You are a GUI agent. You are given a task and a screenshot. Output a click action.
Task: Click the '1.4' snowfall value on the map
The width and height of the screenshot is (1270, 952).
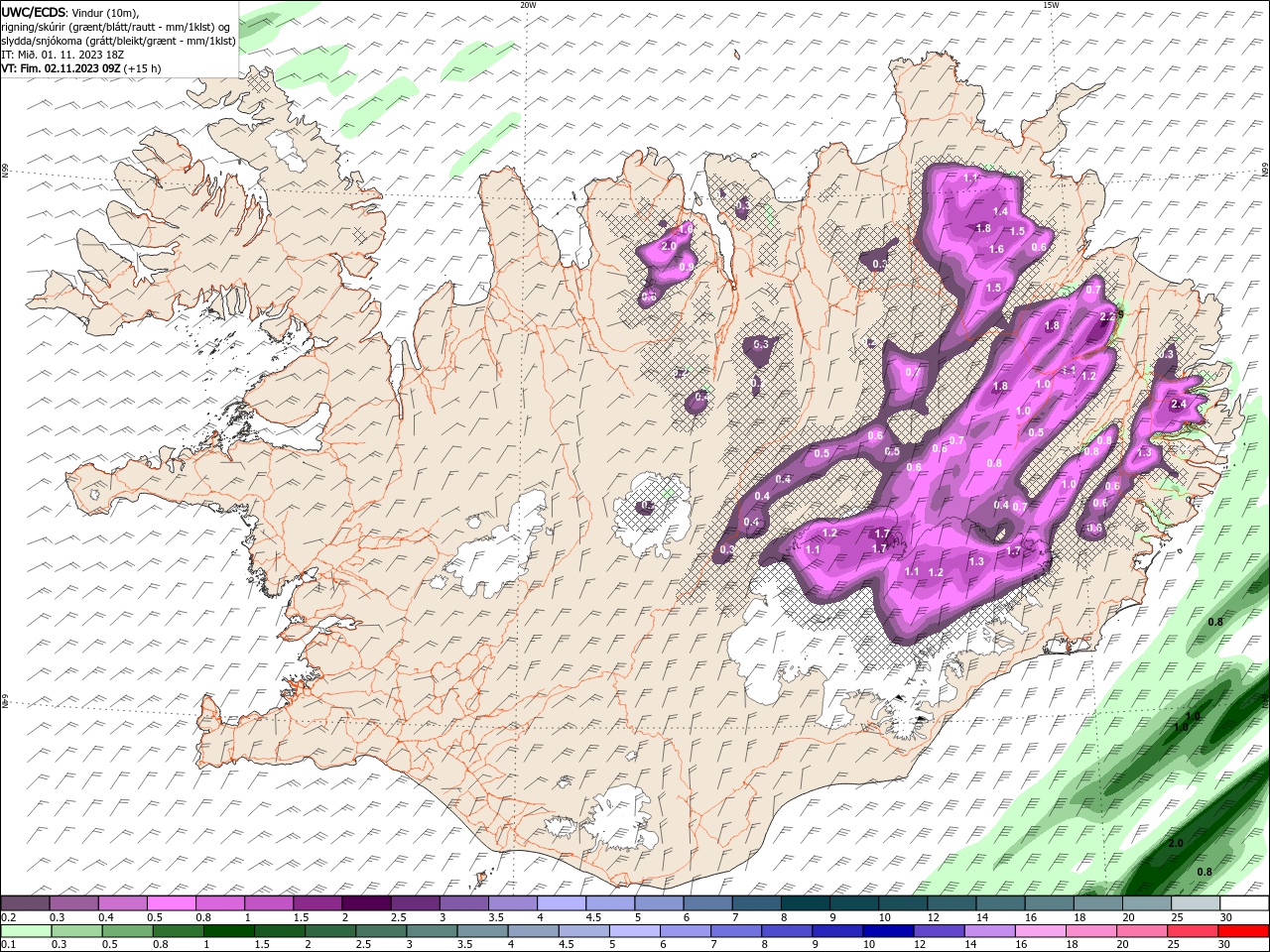1000,211
